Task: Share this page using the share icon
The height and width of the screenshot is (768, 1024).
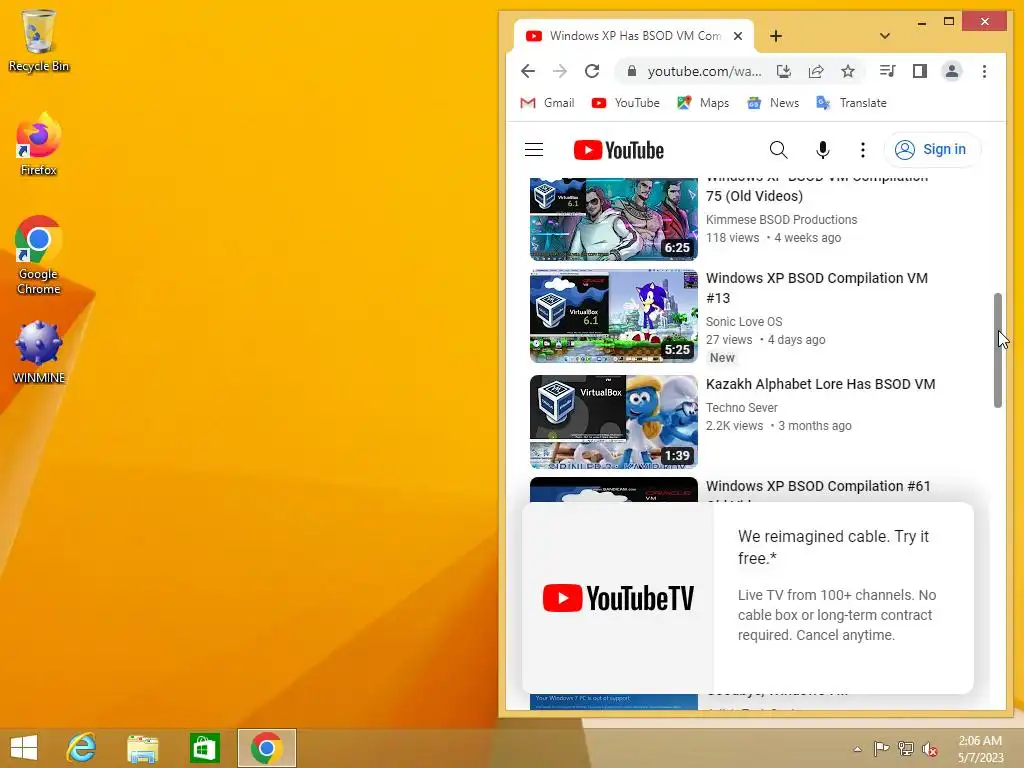Action: pos(816,71)
